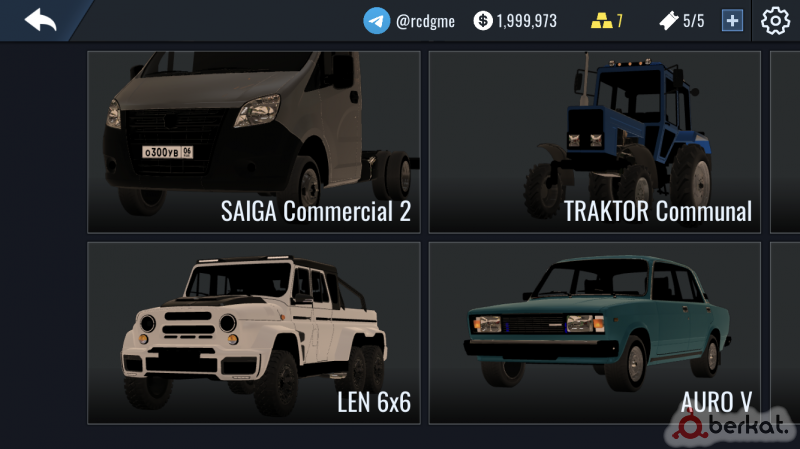The width and height of the screenshot is (800, 449).
Task: Go back using the white arrow icon
Action: tap(40, 20)
